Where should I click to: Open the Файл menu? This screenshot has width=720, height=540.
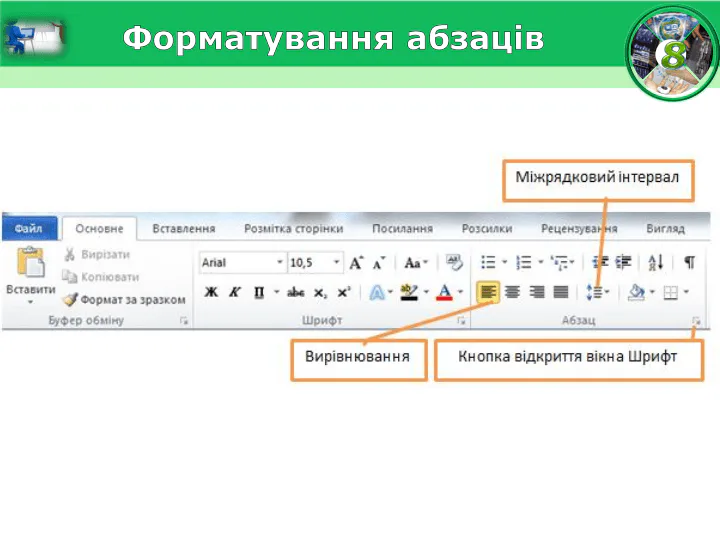28,228
